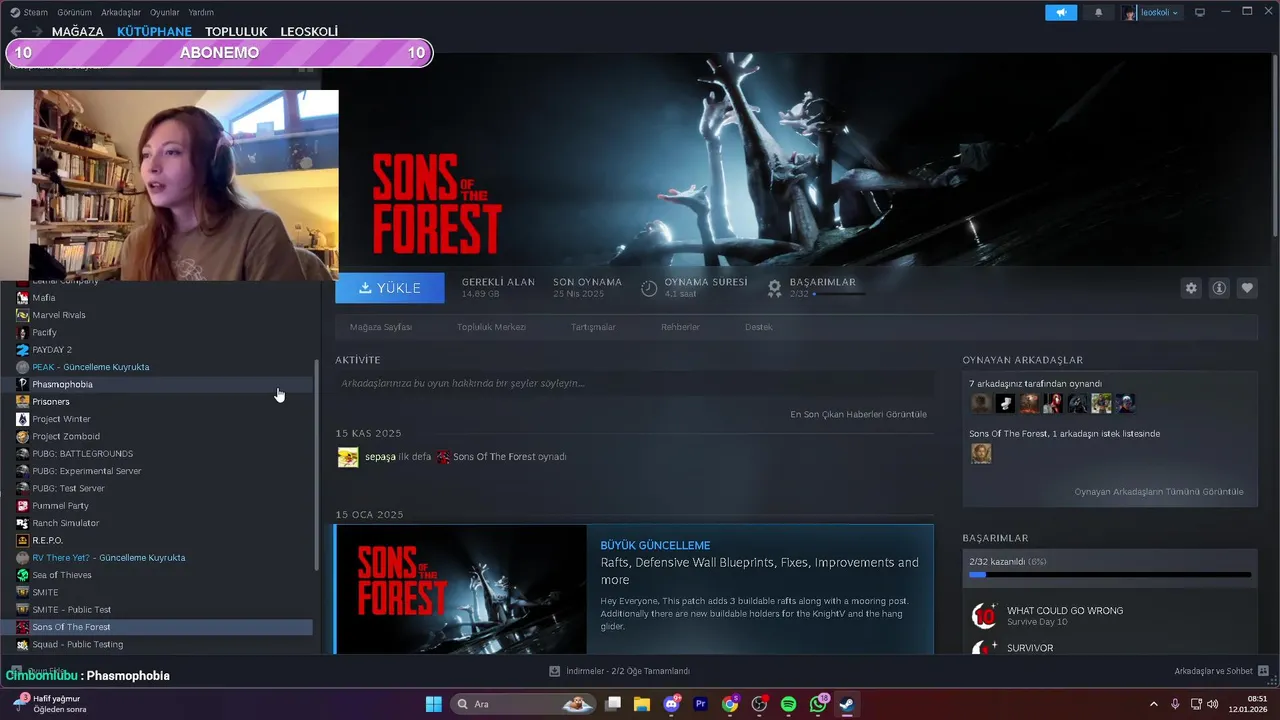Go back with the left arrow

(15, 31)
